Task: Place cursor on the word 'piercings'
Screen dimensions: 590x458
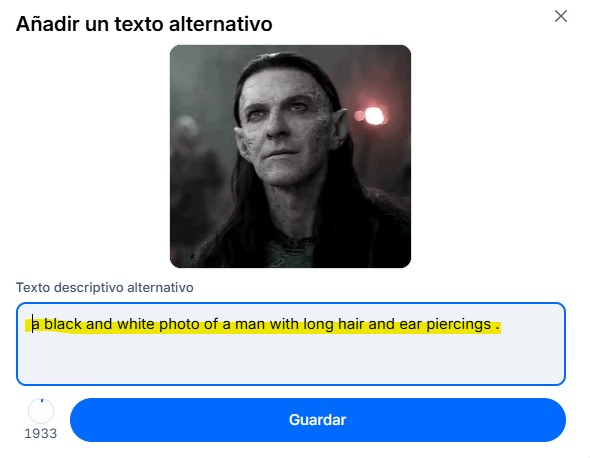Action: click(458, 324)
